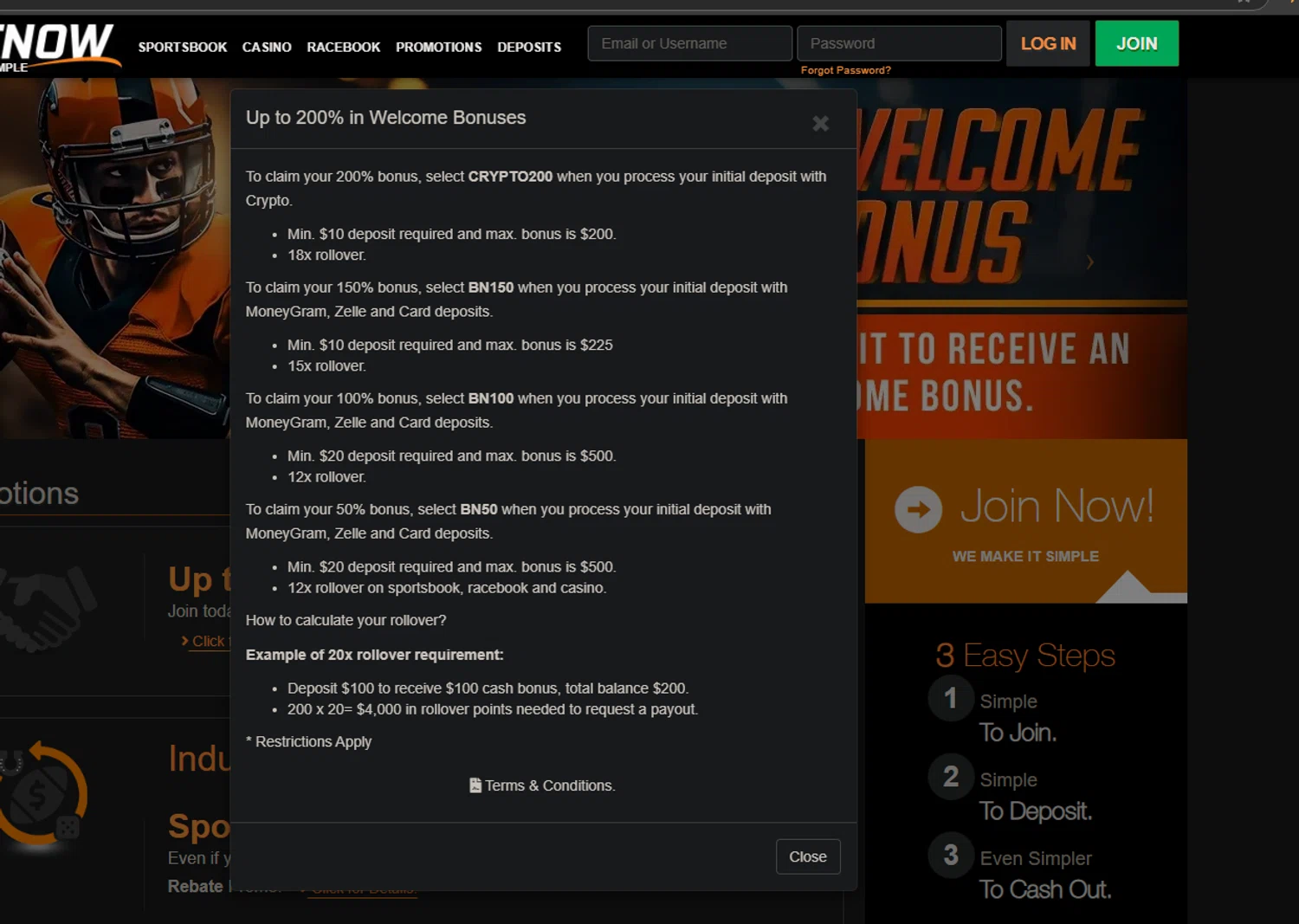This screenshot has width=1299, height=924.
Task: Click the 'max. bonus is $225' bullet
Action: point(449,345)
